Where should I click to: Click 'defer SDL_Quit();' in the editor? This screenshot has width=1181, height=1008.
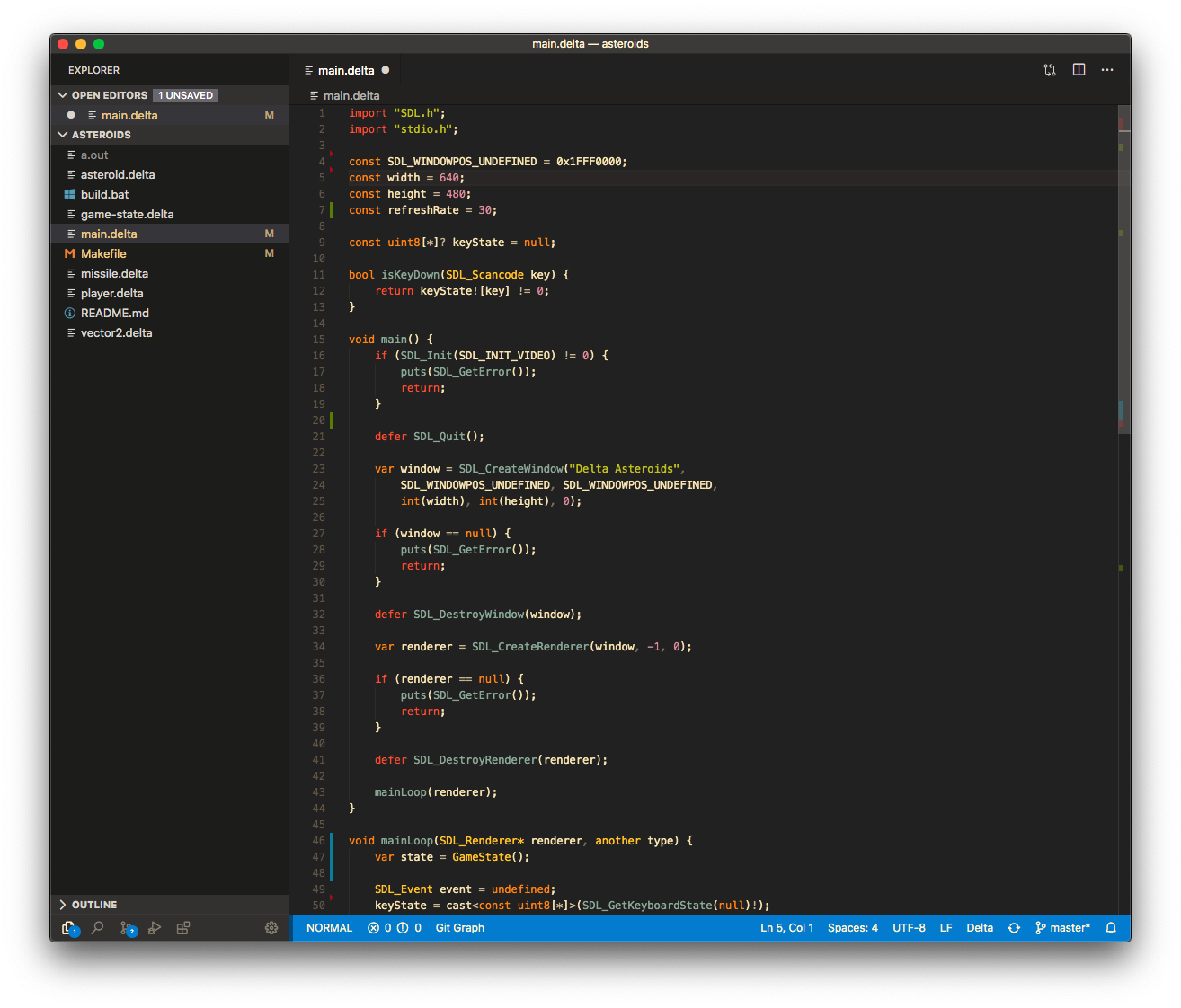tap(430, 437)
